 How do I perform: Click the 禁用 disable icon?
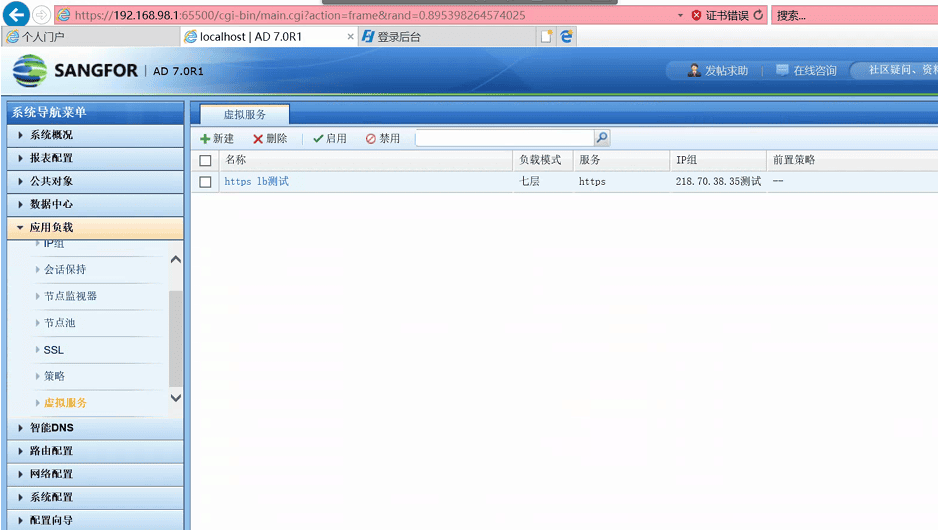(x=371, y=139)
